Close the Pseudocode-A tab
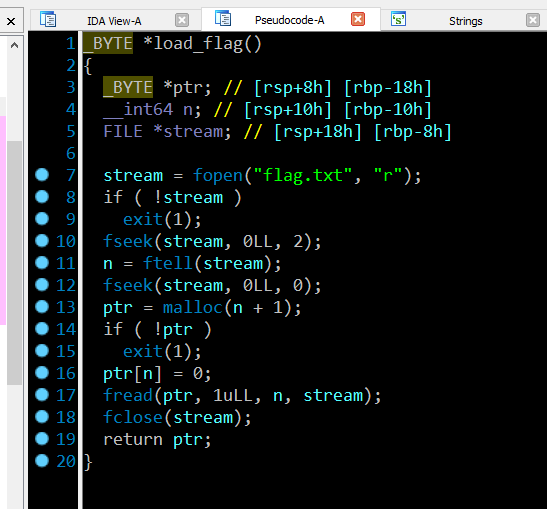 [358, 19]
